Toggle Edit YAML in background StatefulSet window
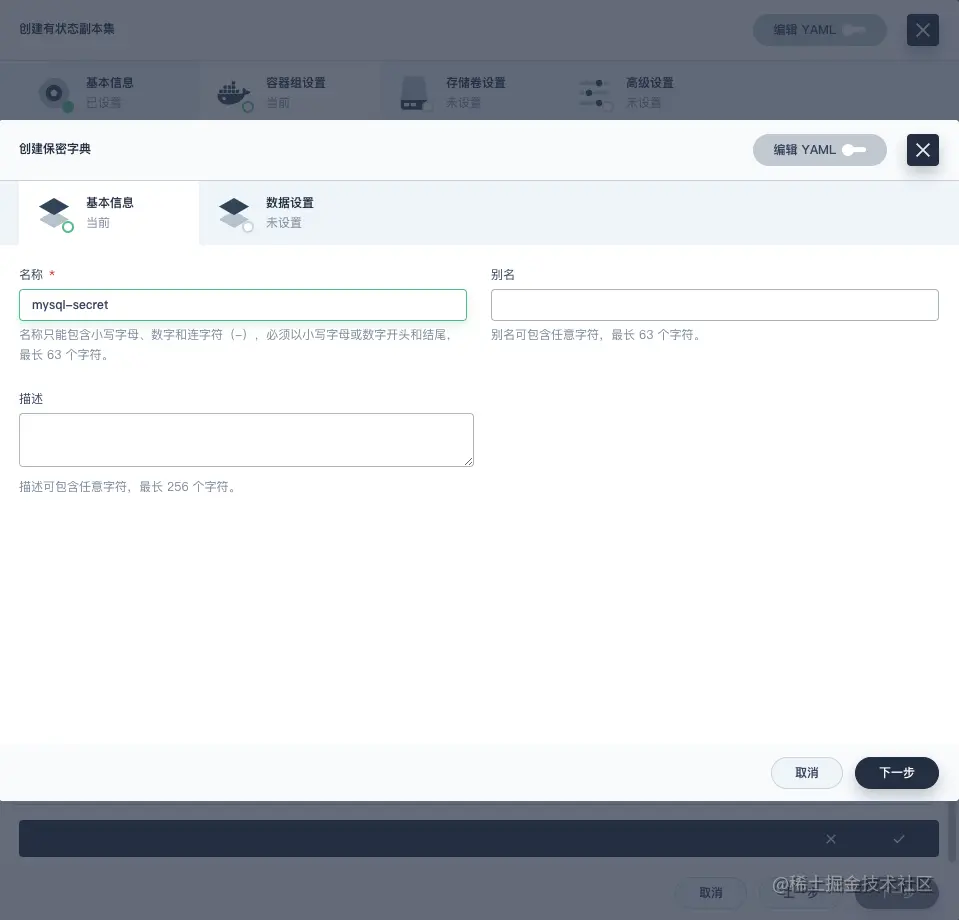This screenshot has width=959, height=920. click(819, 30)
